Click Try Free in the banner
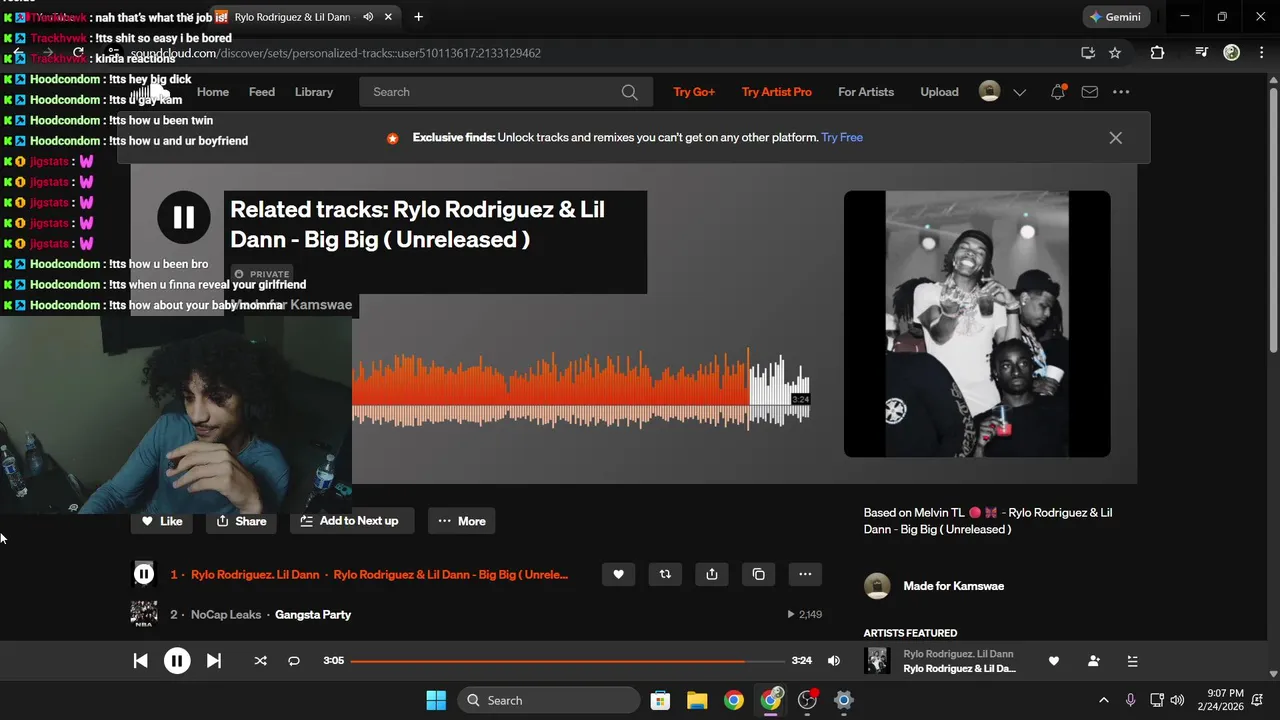The image size is (1280, 720). [842, 138]
